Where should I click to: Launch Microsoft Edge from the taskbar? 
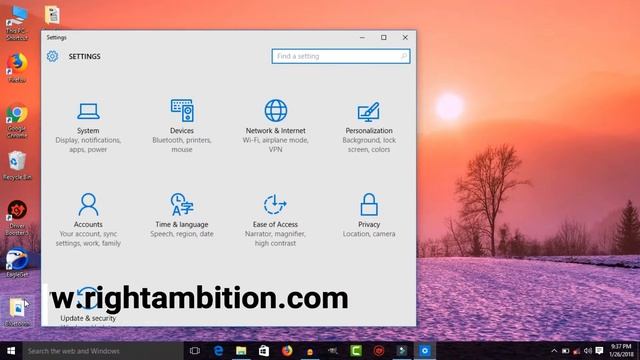click(218, 351)
